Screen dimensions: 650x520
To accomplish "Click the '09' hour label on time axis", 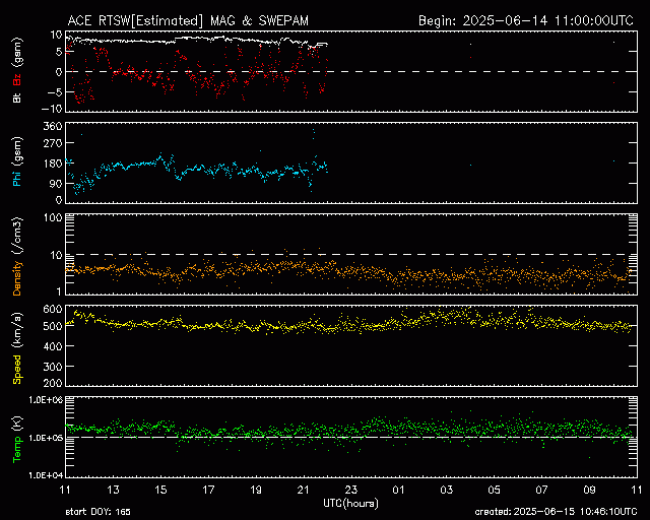I will [x=589, y=490].
